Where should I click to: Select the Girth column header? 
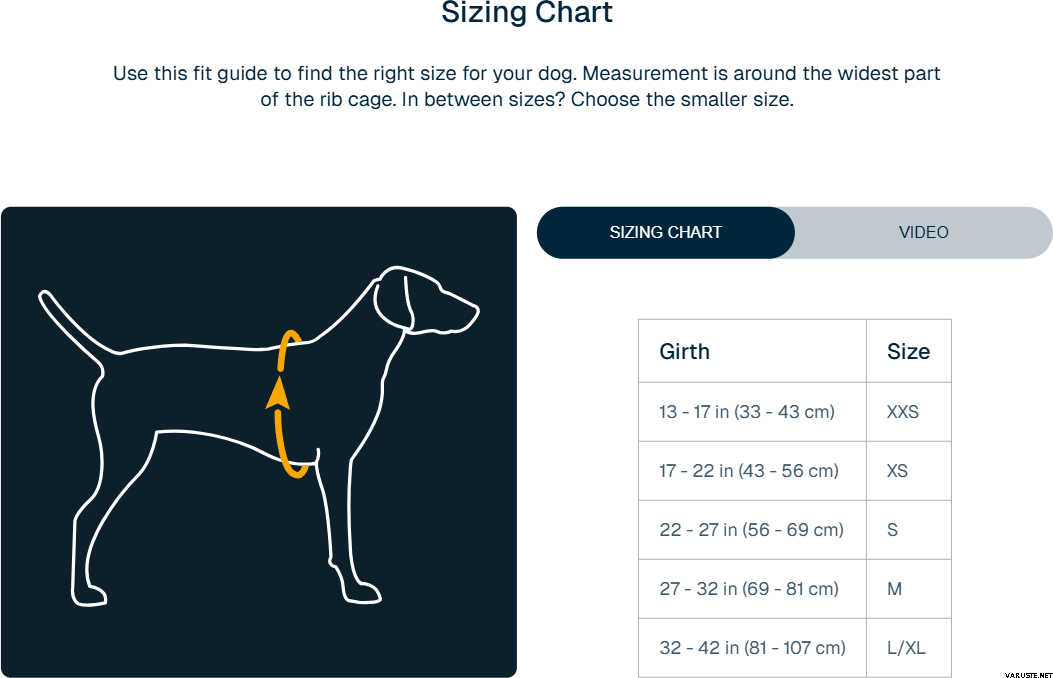click(685, 351)
